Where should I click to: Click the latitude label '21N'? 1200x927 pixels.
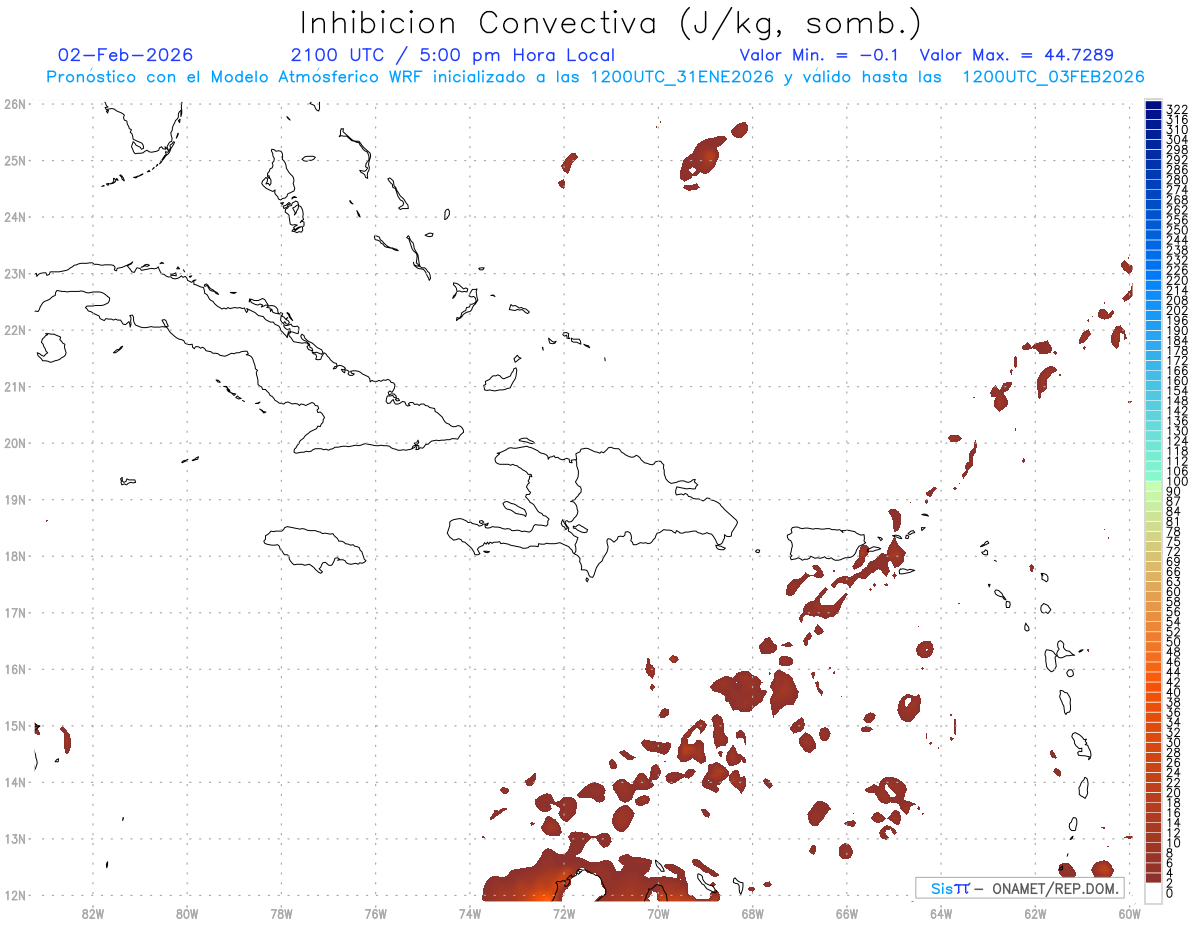pos(14,386)
